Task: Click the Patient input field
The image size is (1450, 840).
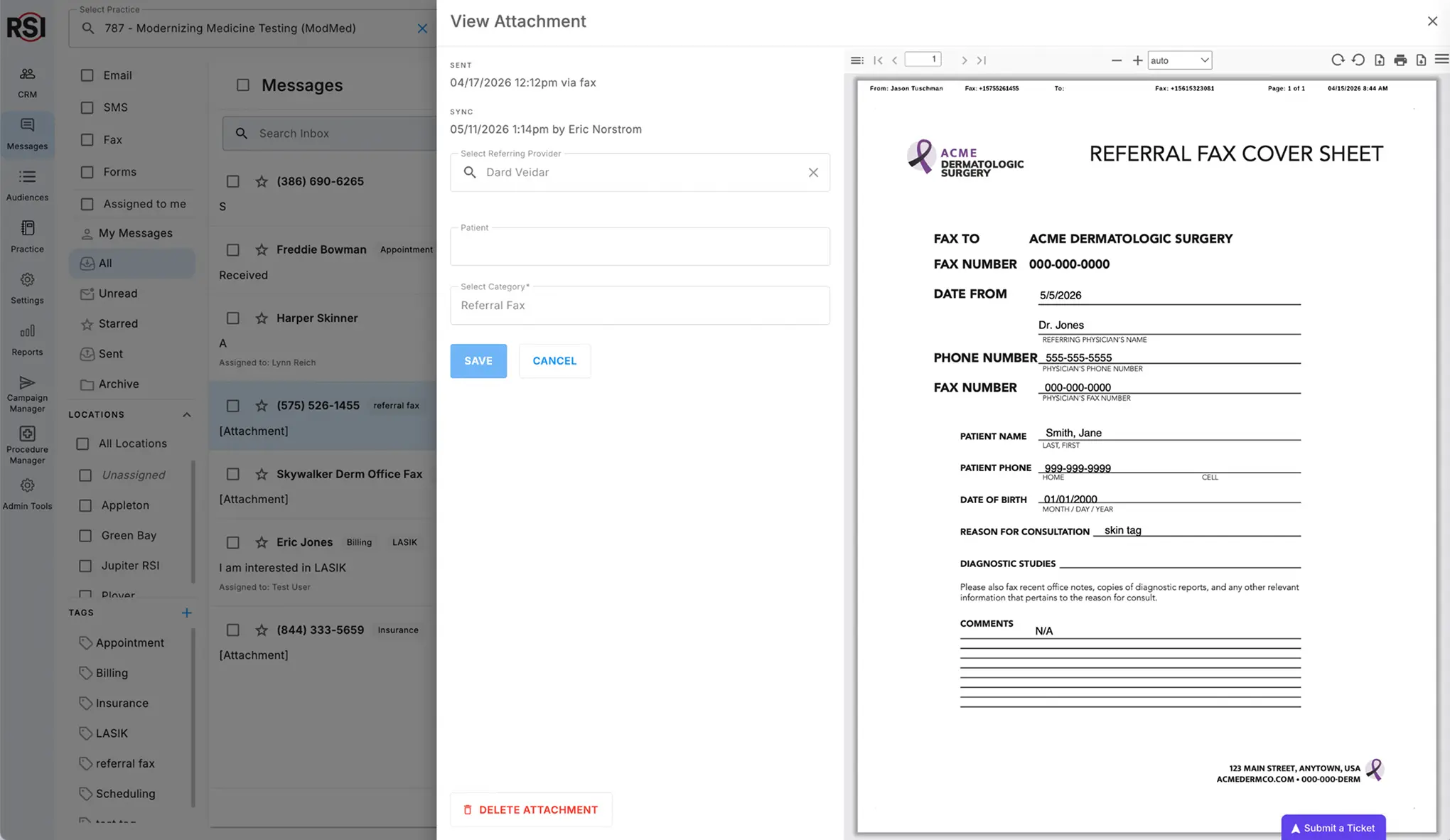Action: coord(640,247)
